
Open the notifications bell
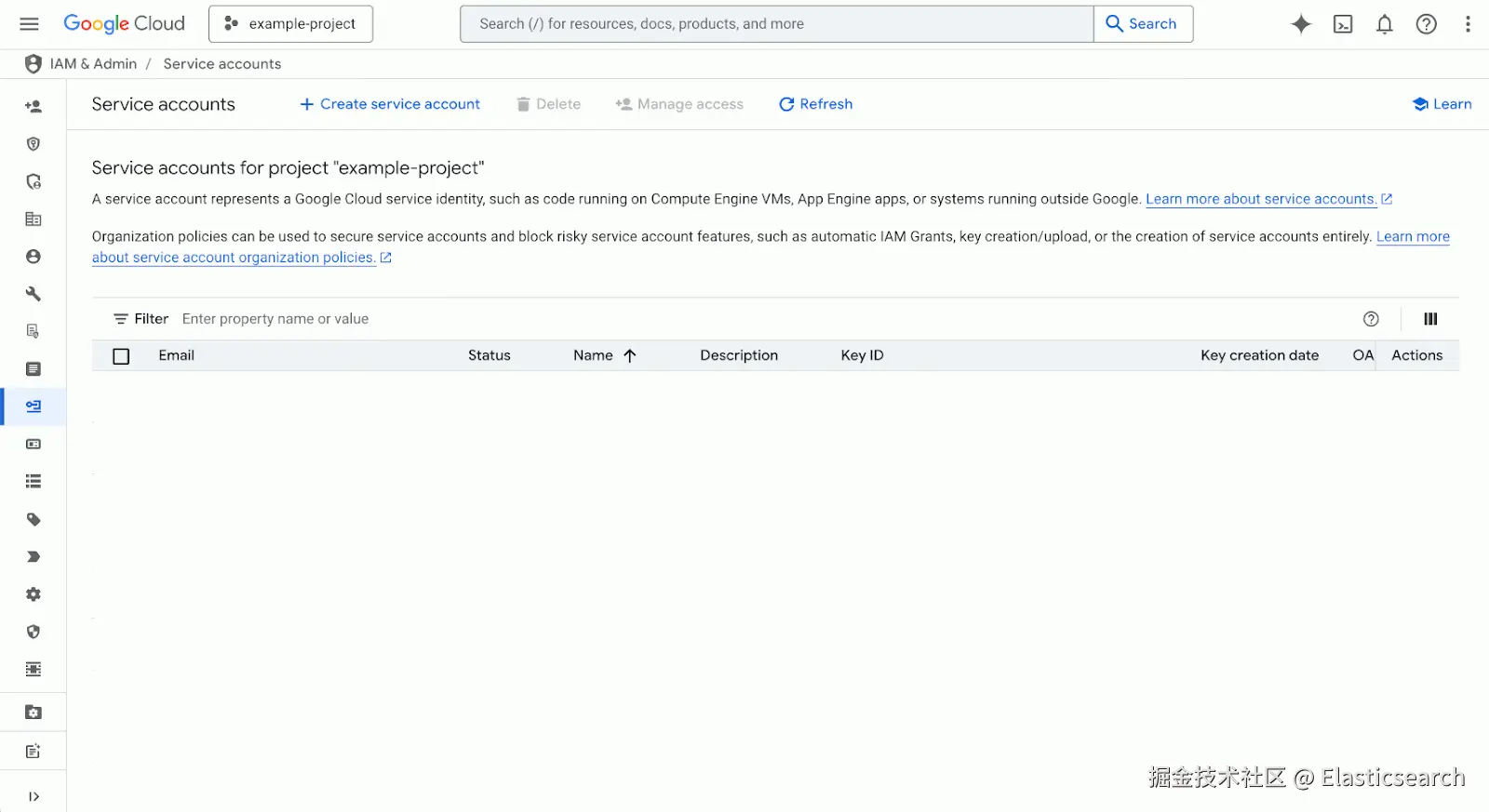(1385, 24)
